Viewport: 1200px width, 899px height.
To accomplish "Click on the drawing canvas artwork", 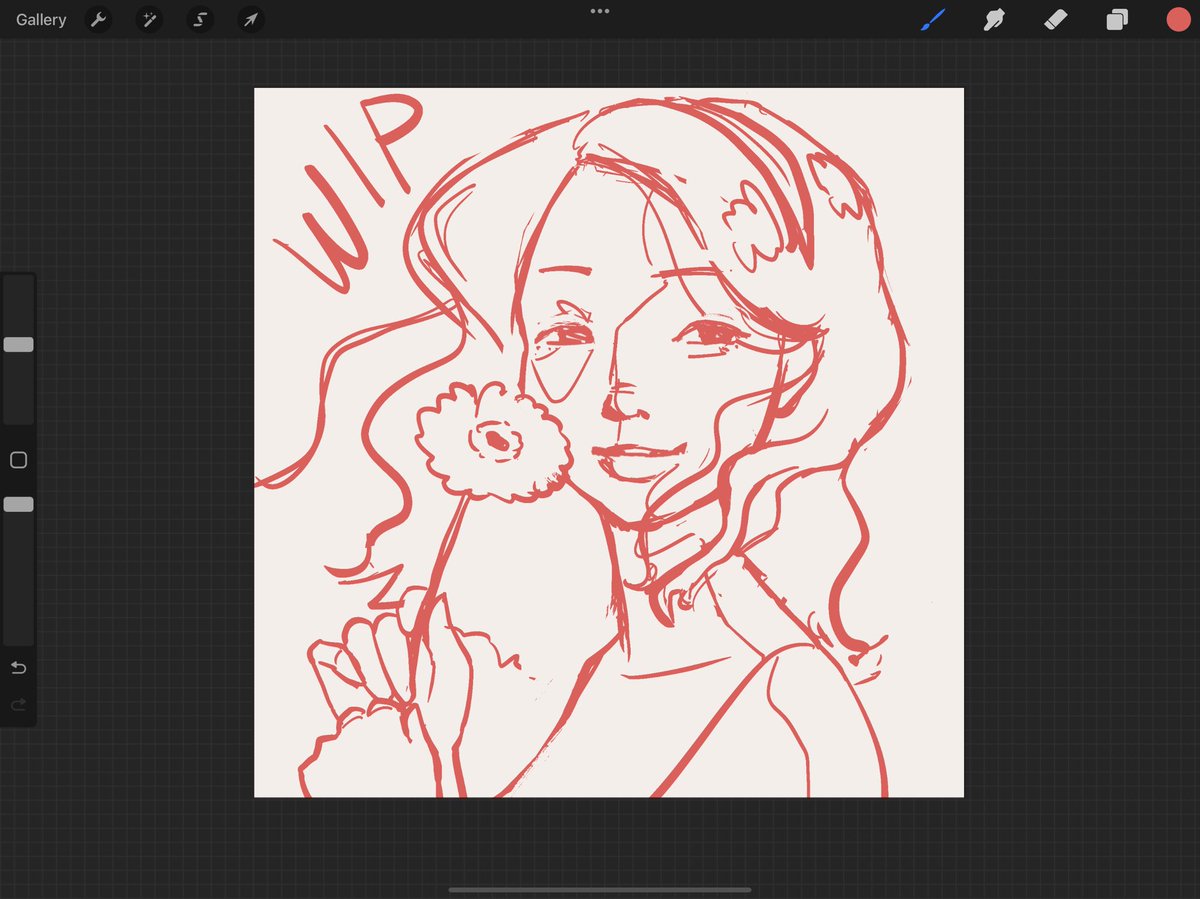I will 609,442.
